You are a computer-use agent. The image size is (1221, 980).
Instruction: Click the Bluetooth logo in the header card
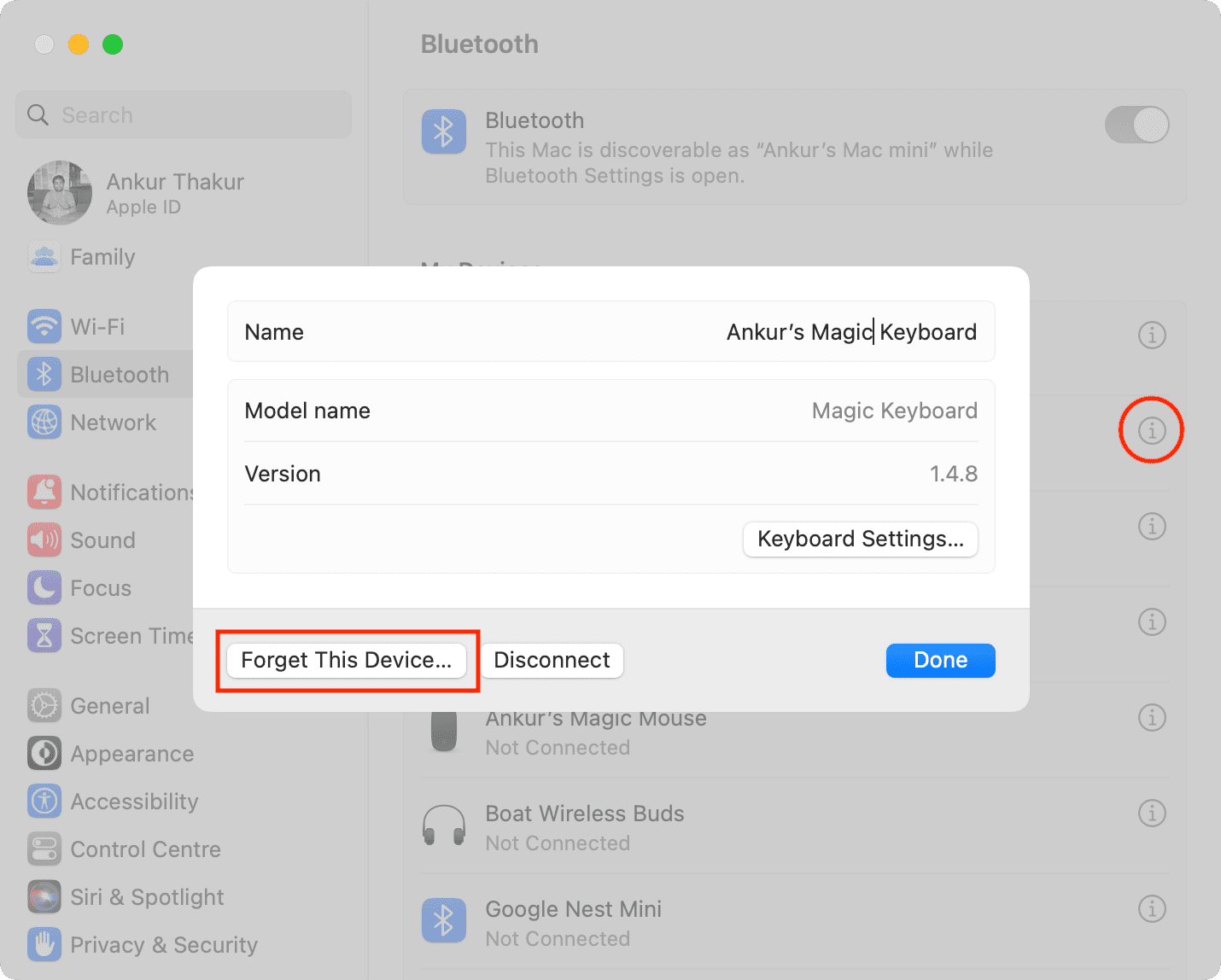point(444,131)
